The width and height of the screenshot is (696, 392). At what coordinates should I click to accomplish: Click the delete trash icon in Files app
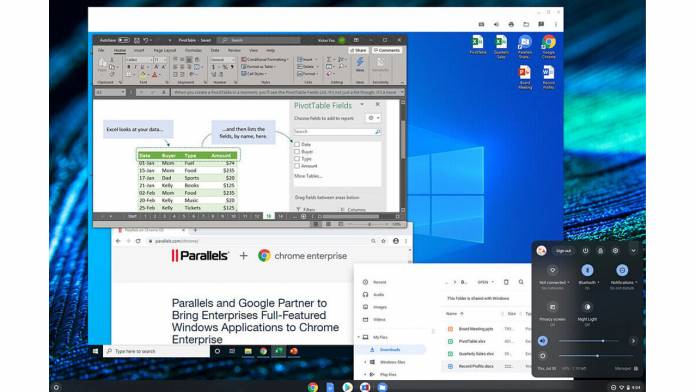click(506, 282)
